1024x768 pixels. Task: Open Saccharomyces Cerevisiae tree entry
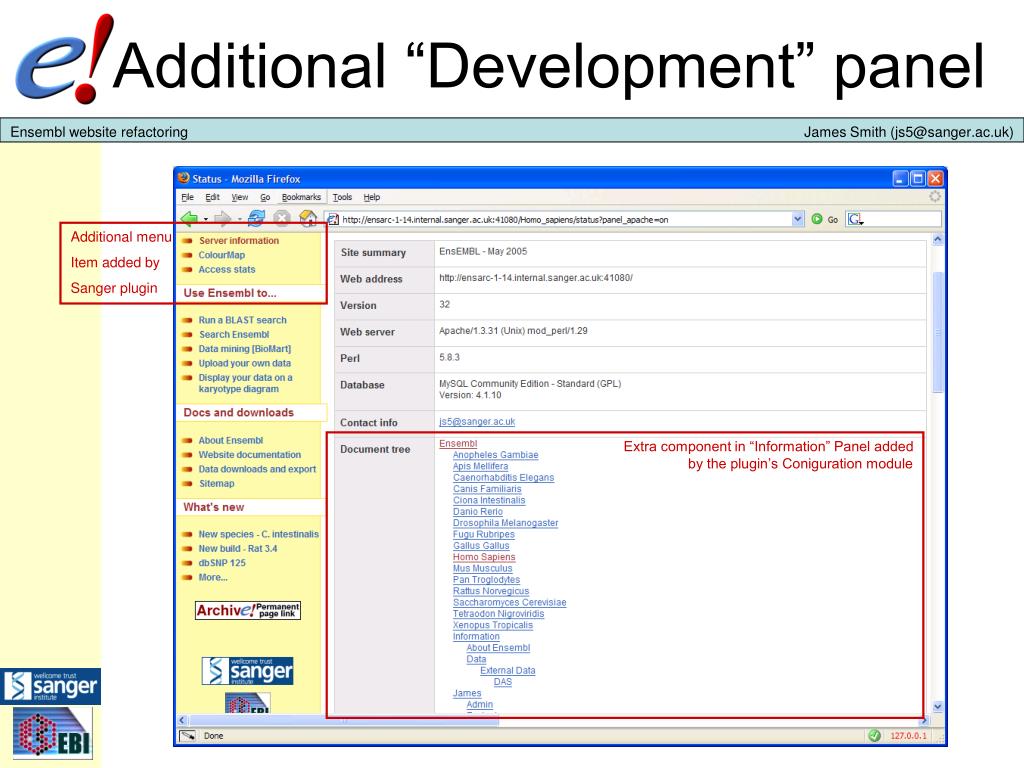click(x=509, y=602)
